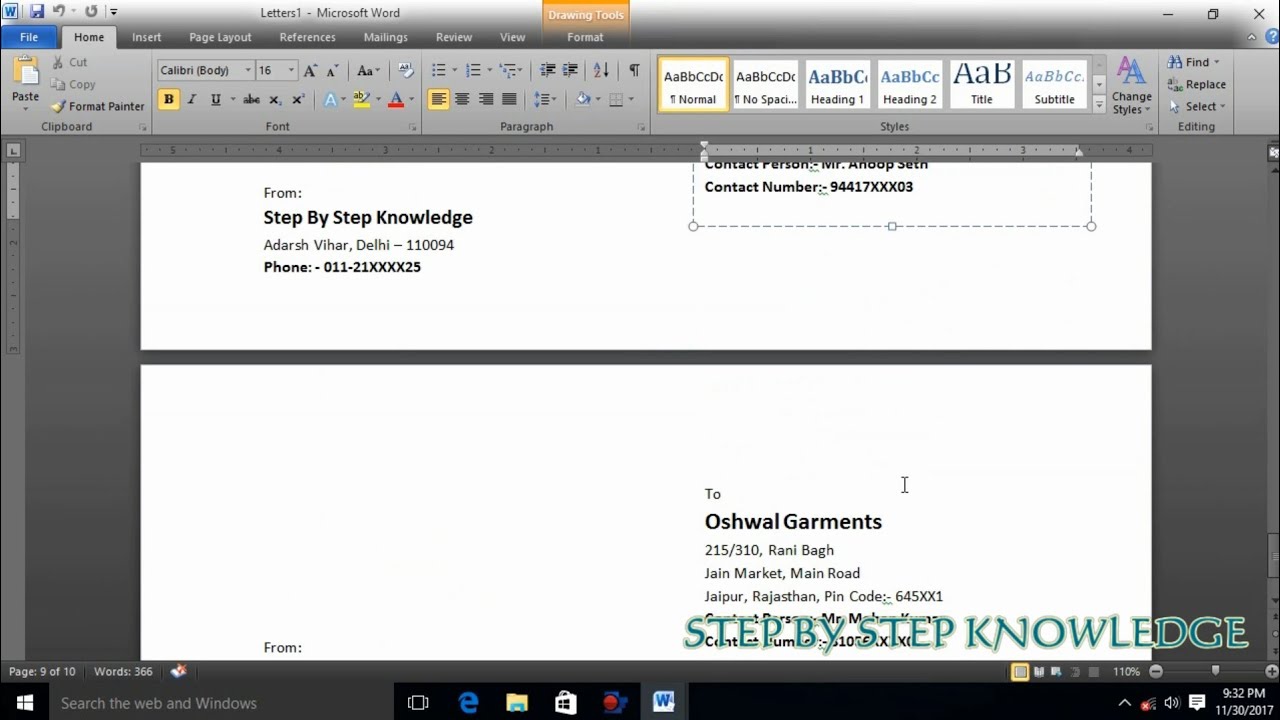This screenshot has width=1280, height=720.
Task: Open highlight color dropdown arrow
Action: click(378, 99)
